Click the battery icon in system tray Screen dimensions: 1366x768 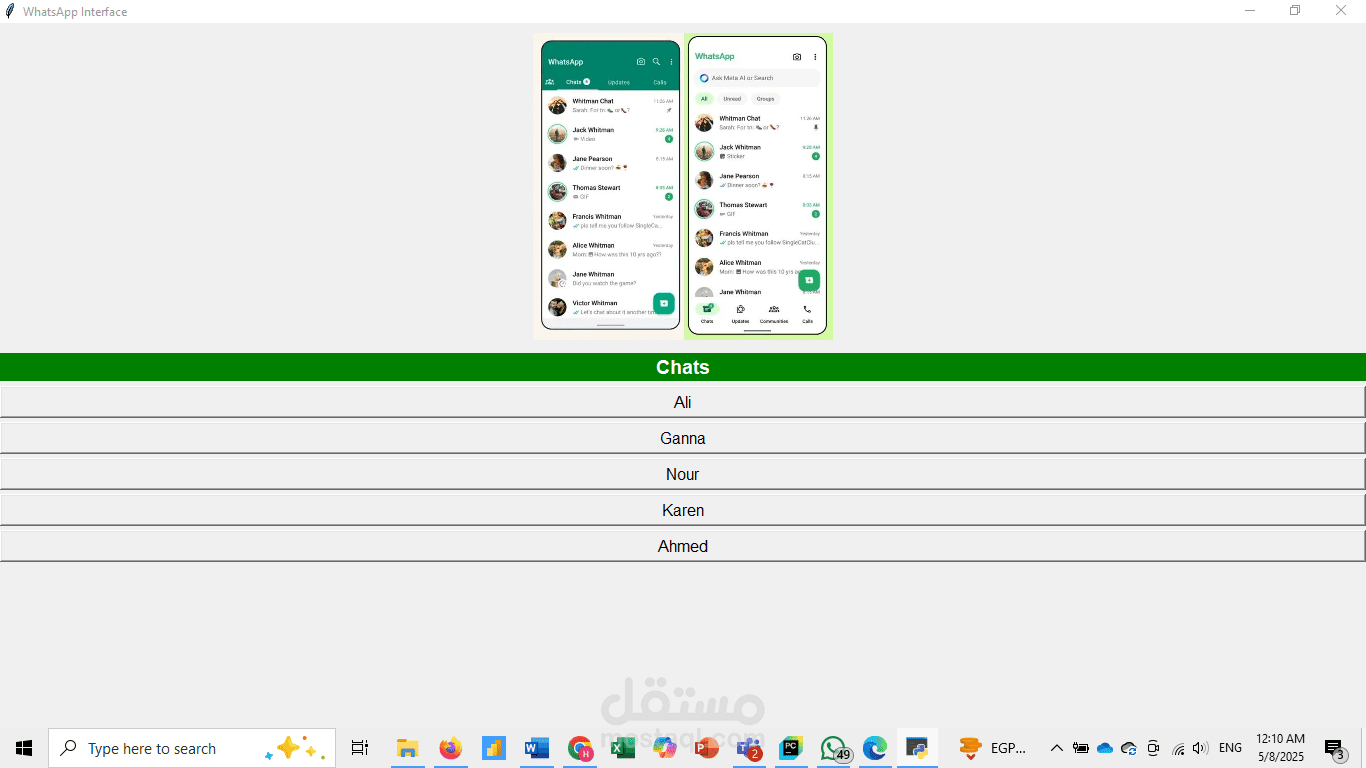click(x=1081, y=748)
